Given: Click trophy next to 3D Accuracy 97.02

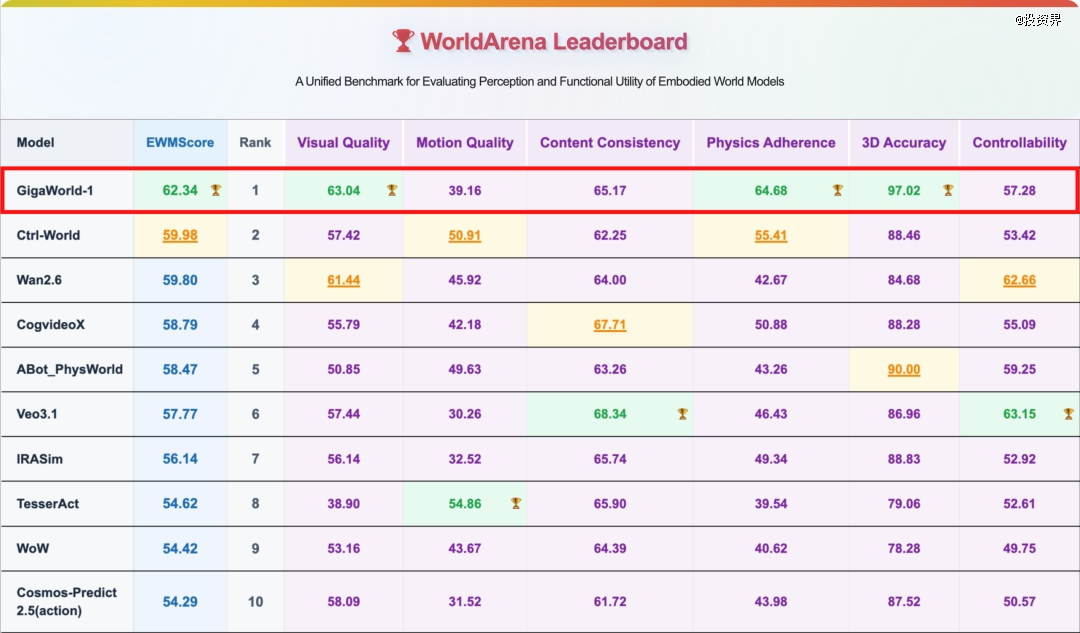Looking at the screenshot, I should pos(947,190).
